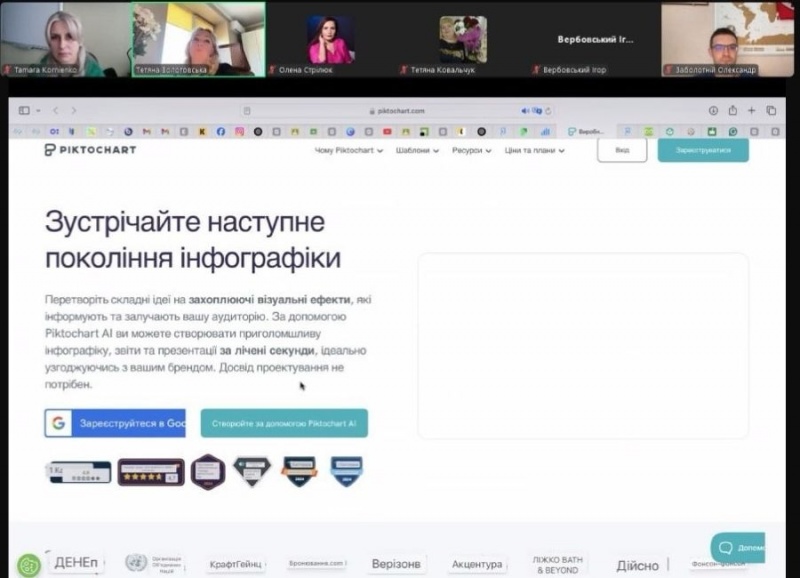800x578 pixels.
Task: Expand the "Чому Piktochart" dropdown
Action: (x=348, y=151)
